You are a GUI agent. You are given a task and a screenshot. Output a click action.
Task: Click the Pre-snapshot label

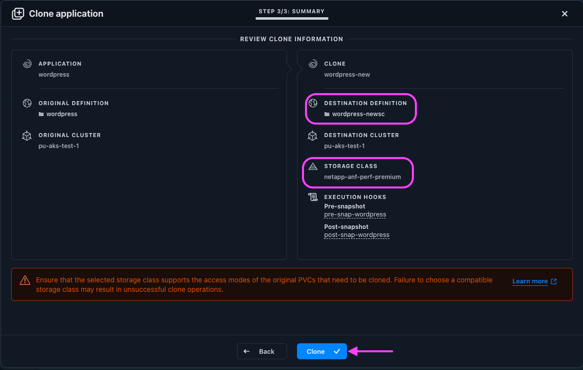pyautogui.click(x=345, y=206)
